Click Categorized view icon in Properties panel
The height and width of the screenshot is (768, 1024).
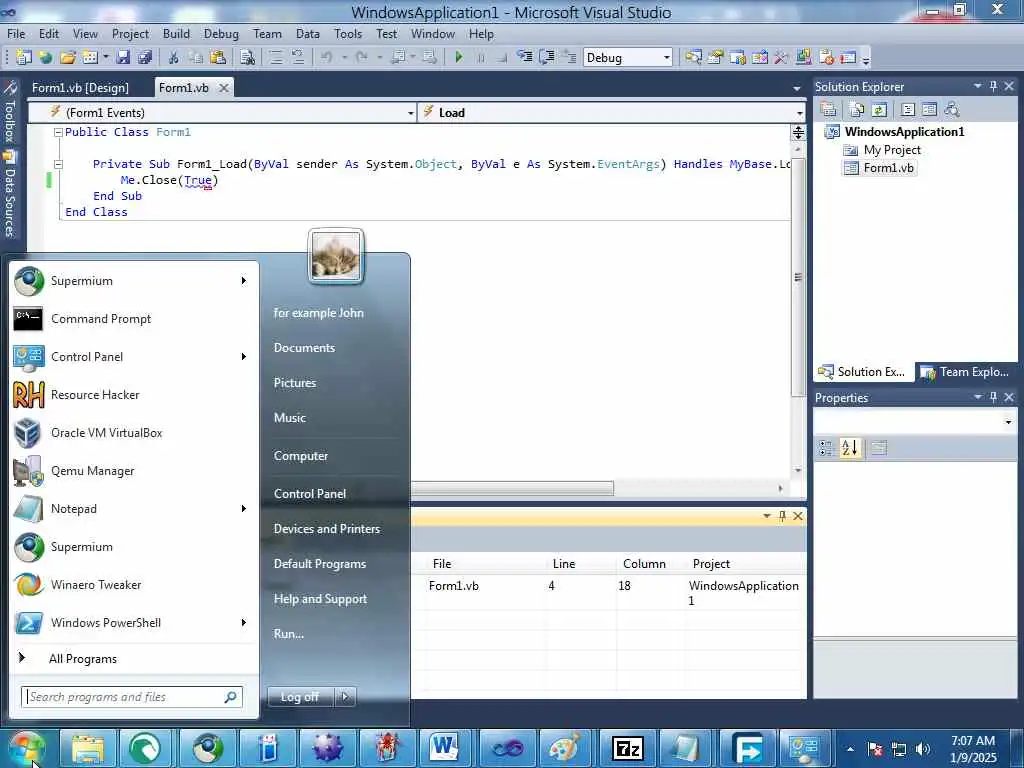pos(827,448)
